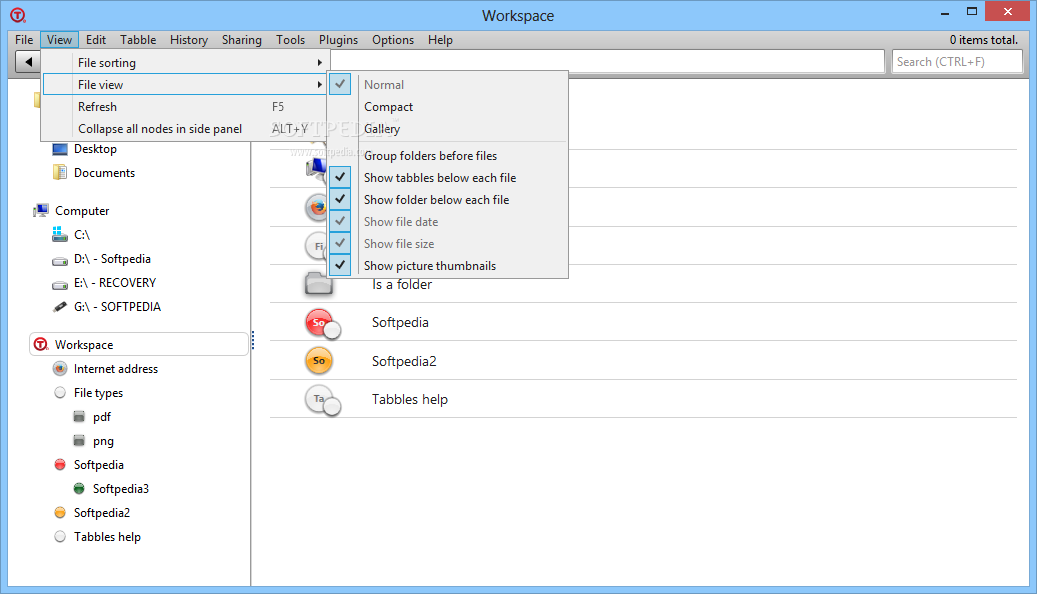Click the Workspace tabble icon in side panel
The image size is (1037, 594).
click(41, 344)
